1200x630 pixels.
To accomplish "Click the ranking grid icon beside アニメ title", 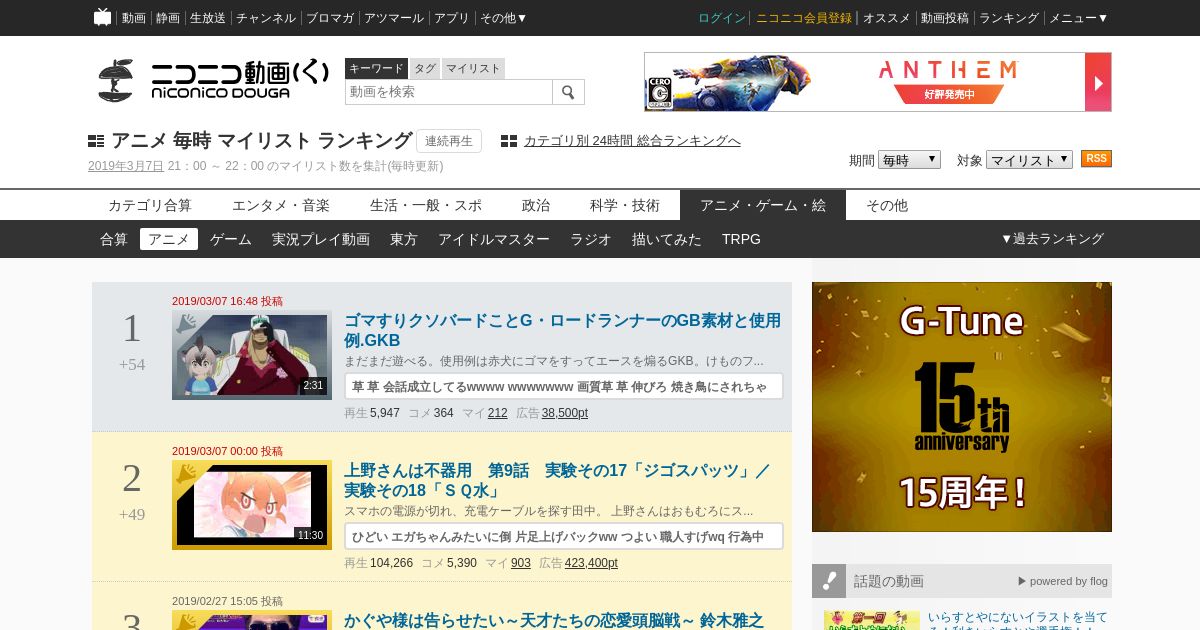I will coord(96,141).
